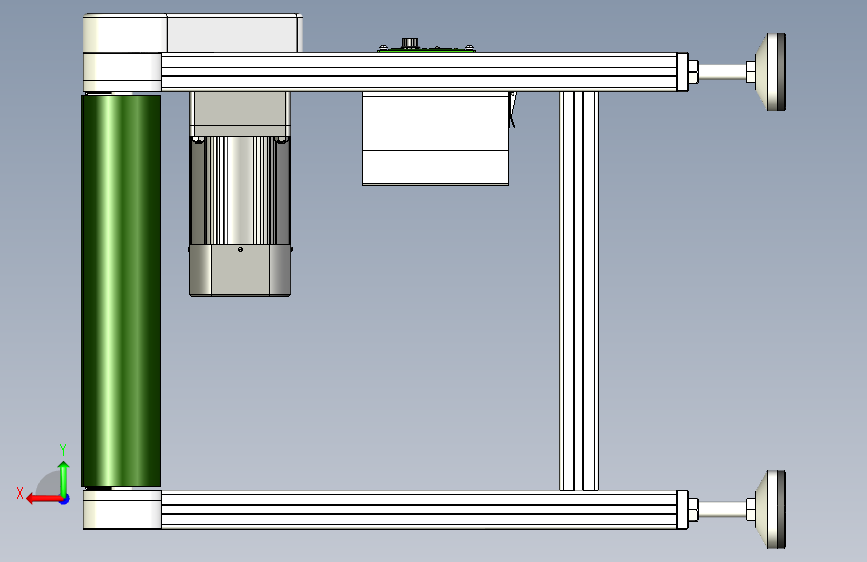Pick the white control box under top rail

point(435,138)
